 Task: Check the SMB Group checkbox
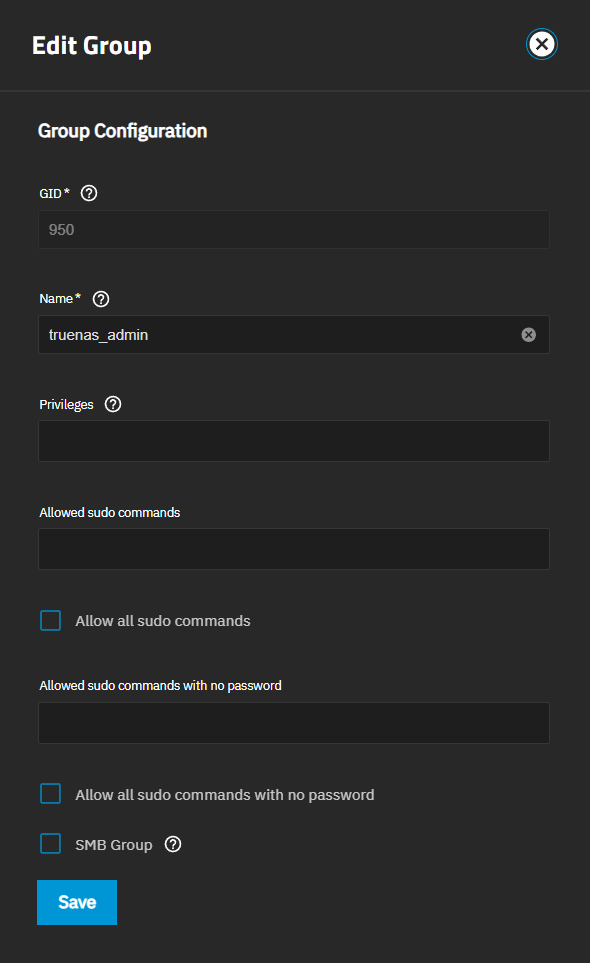[x=50, y=844]
